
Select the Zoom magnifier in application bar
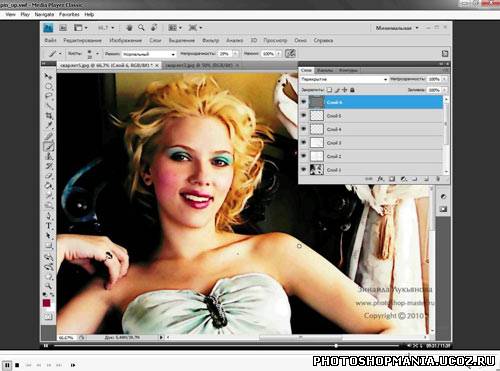(141, 28)
